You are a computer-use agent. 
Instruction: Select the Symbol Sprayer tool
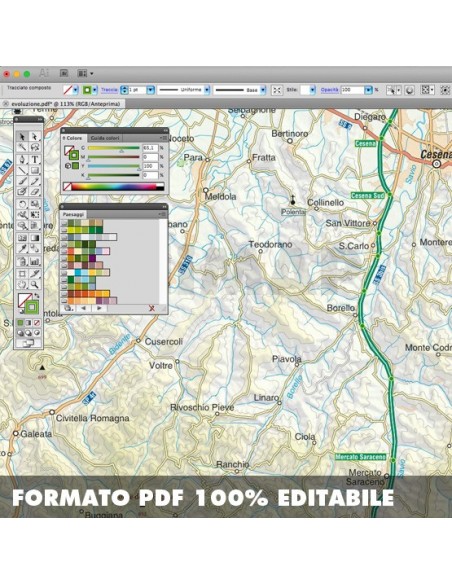click(22, 261)
